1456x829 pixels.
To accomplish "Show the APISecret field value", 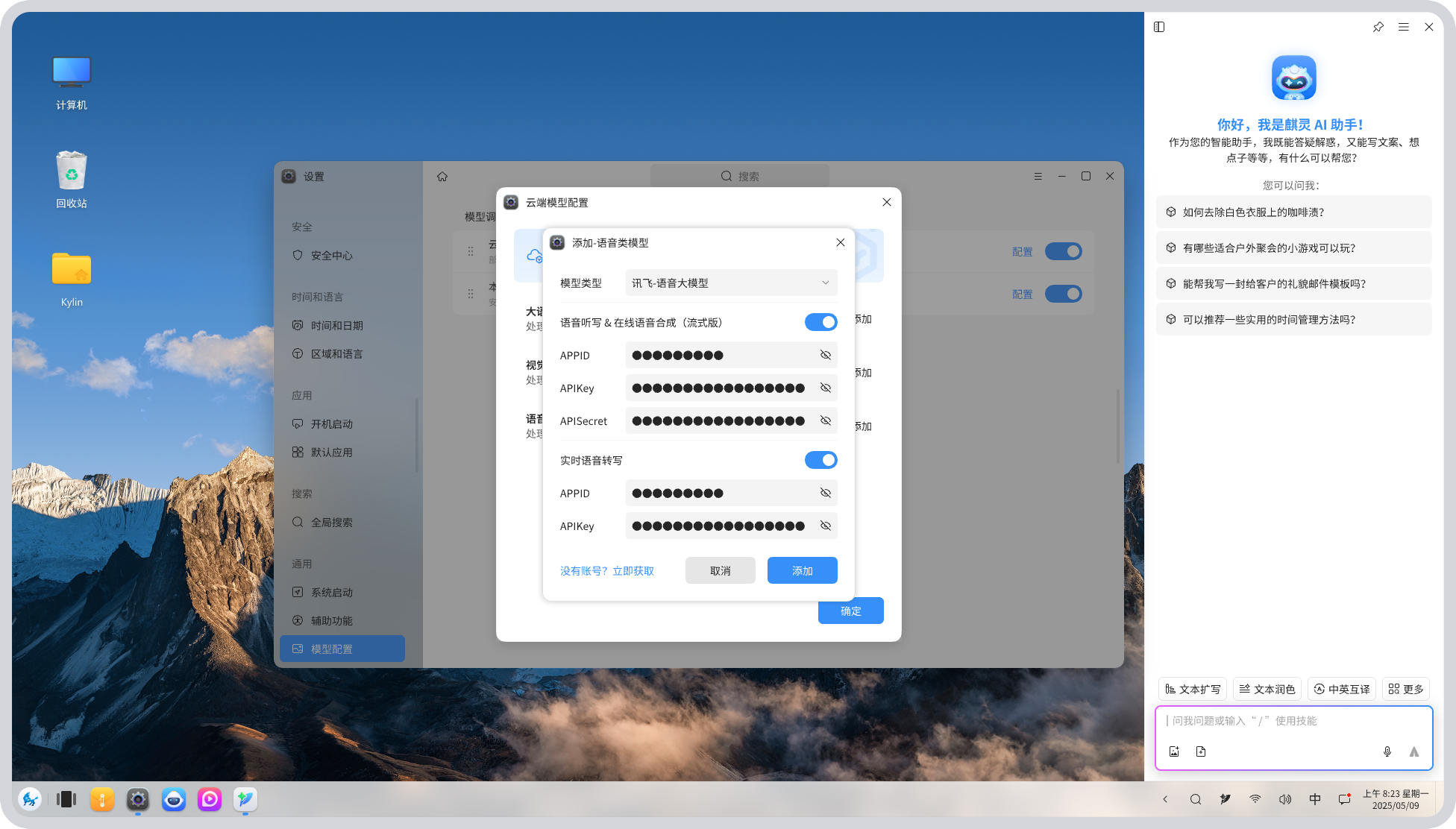I will point(825,420).
